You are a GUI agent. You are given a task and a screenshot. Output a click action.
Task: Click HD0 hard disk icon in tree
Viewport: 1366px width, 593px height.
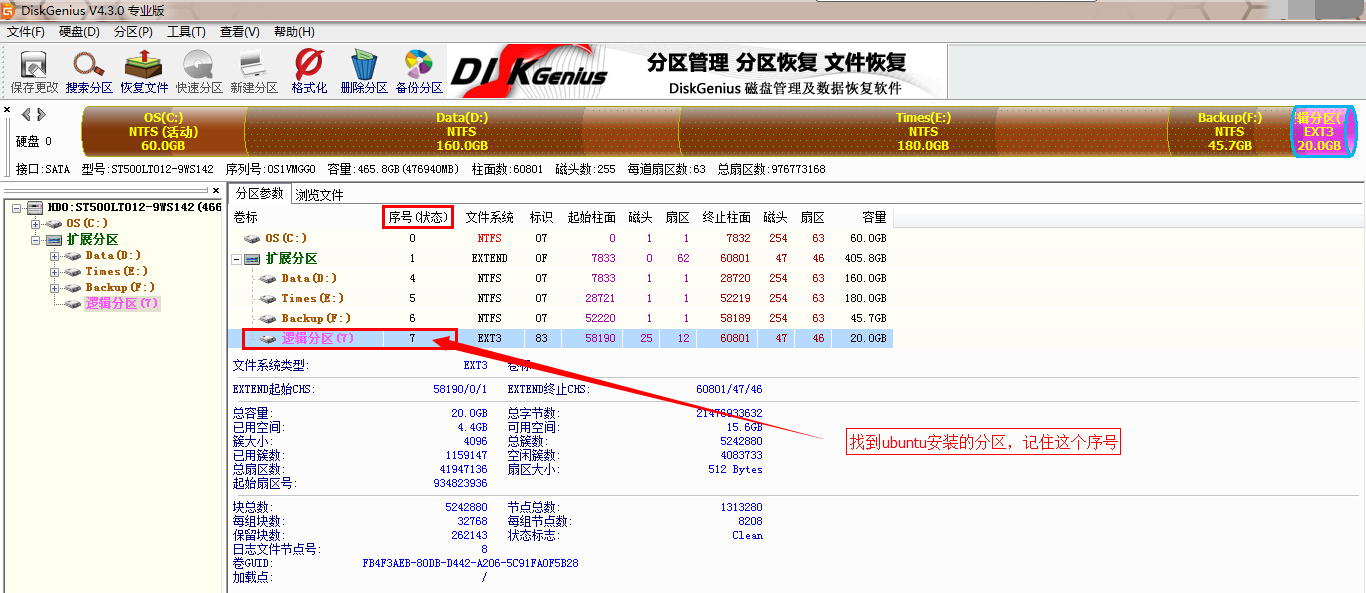point(36,207)
